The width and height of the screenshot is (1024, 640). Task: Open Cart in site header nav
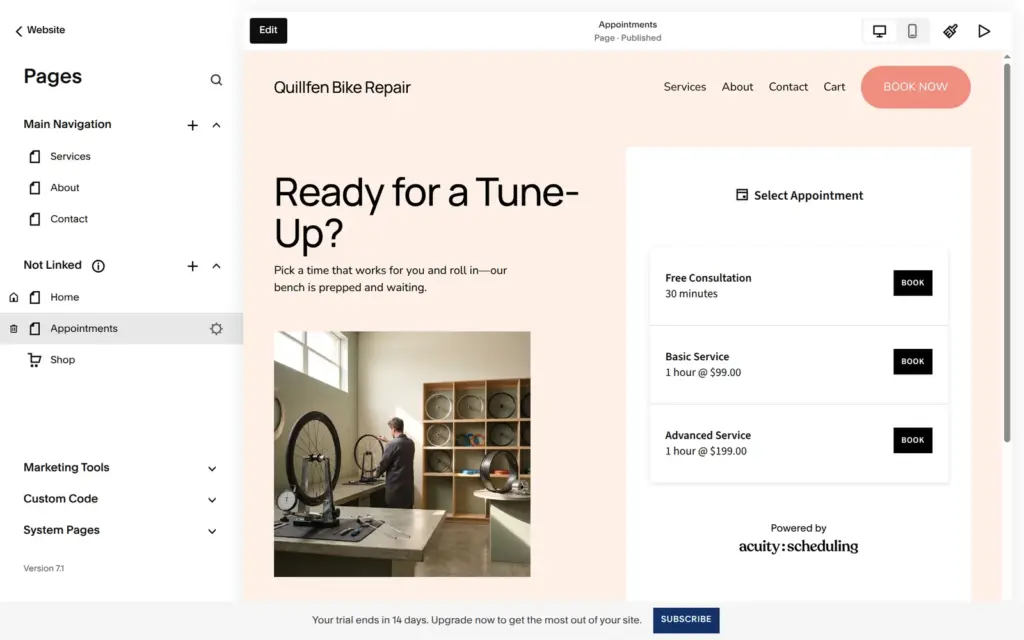tap(834, 87)
